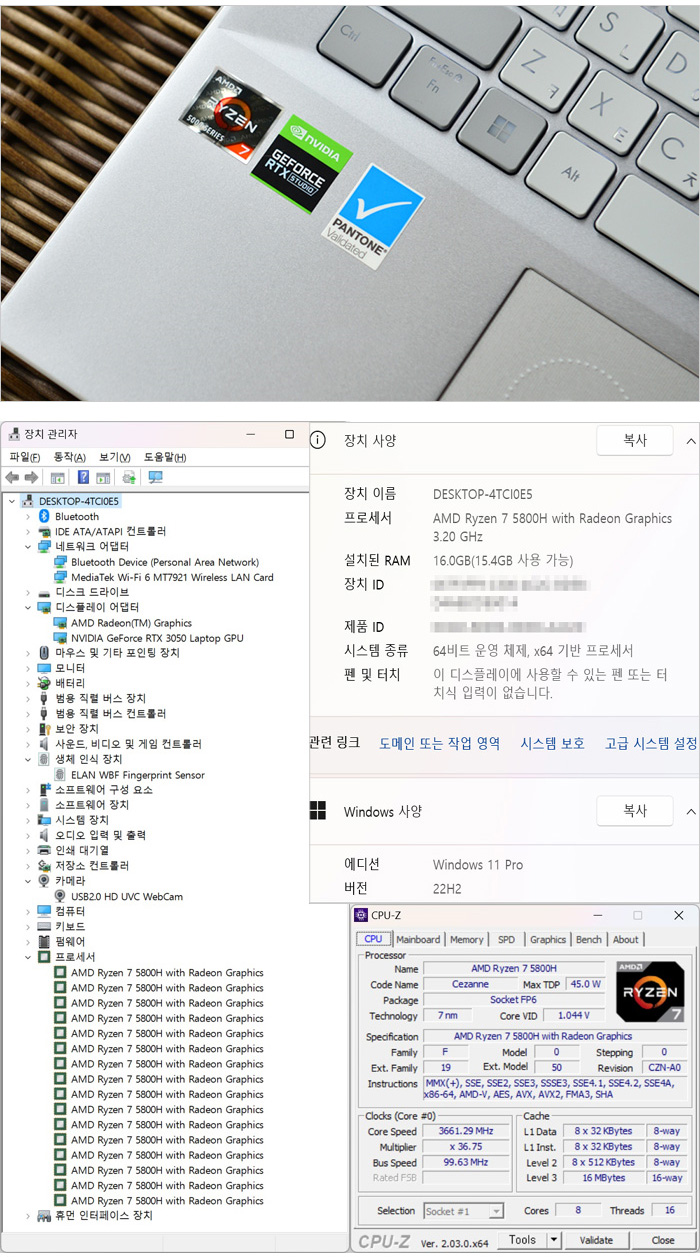Click the MediaTek Wi-Fi 6 MT7921 network icon
The width and height of the screenshot is (700, 1257).
61,577
